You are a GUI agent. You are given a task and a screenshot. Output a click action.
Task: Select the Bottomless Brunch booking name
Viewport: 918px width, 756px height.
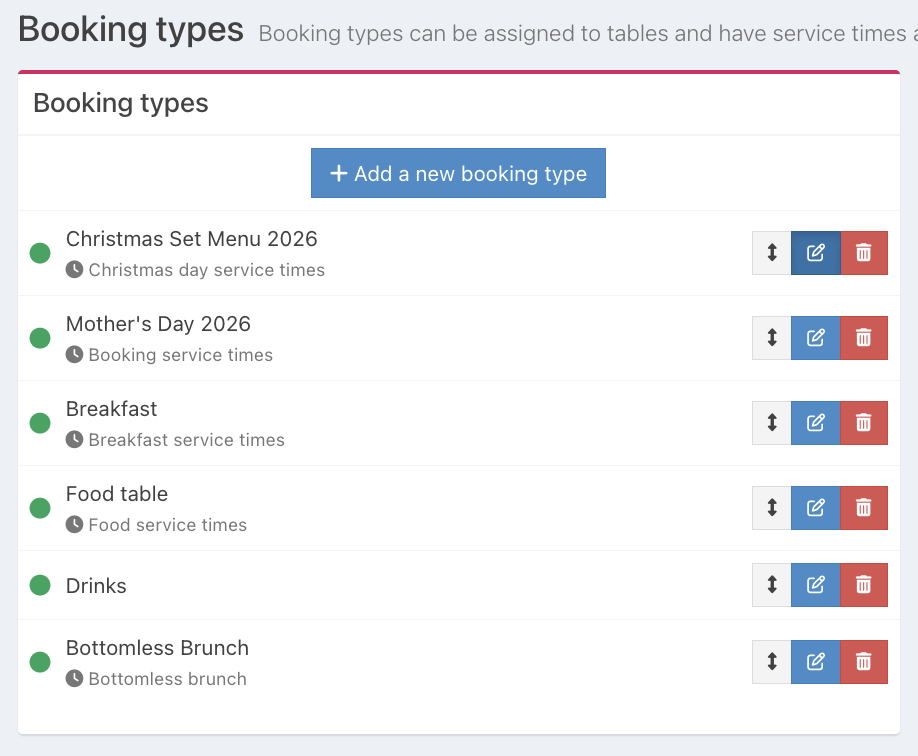click(x=157, y=648)
